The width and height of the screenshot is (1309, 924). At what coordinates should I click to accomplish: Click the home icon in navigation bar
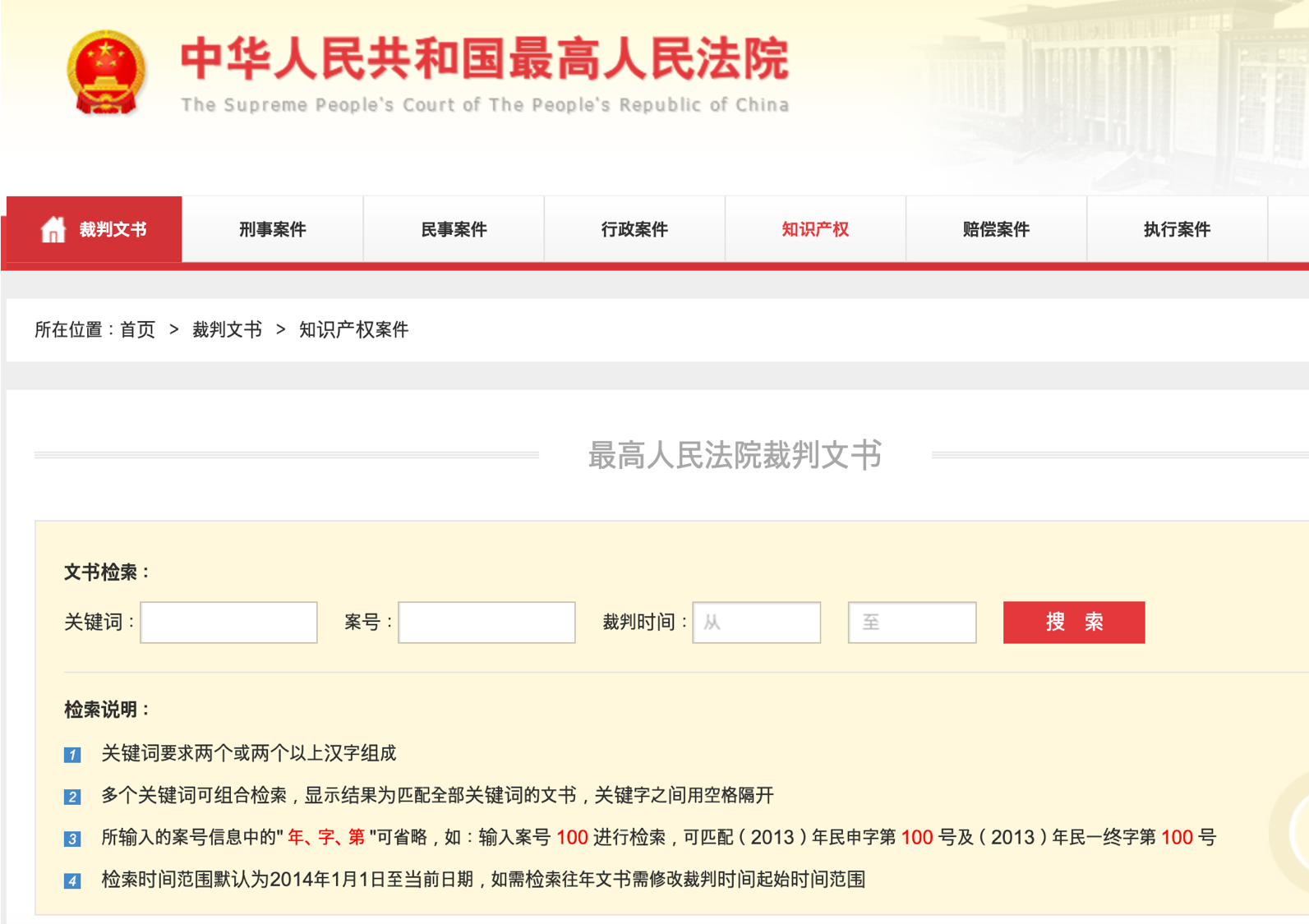pos(53,229)
